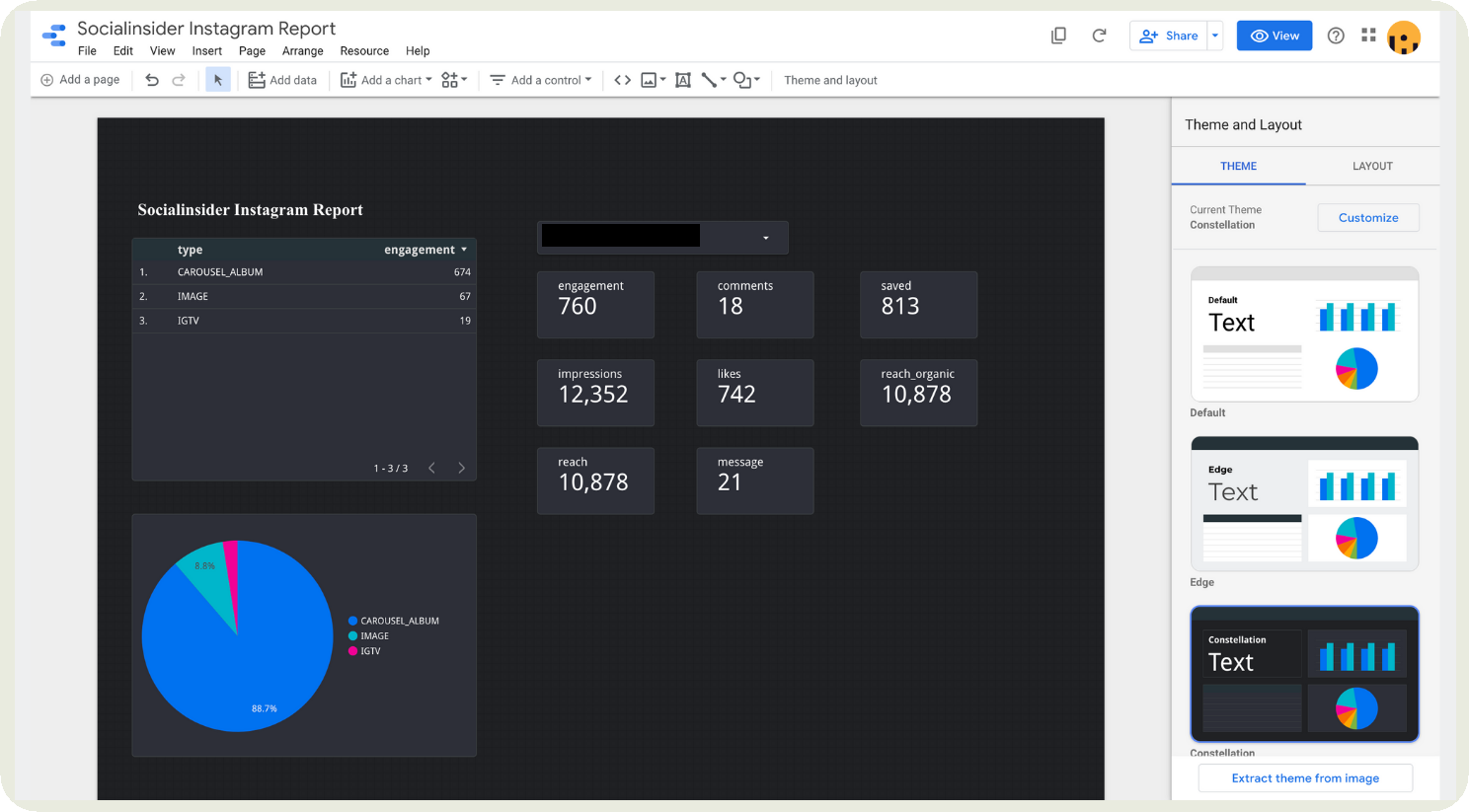
Task: Switch to the LAYOUT tab
Action: (x=1372, y=166)
